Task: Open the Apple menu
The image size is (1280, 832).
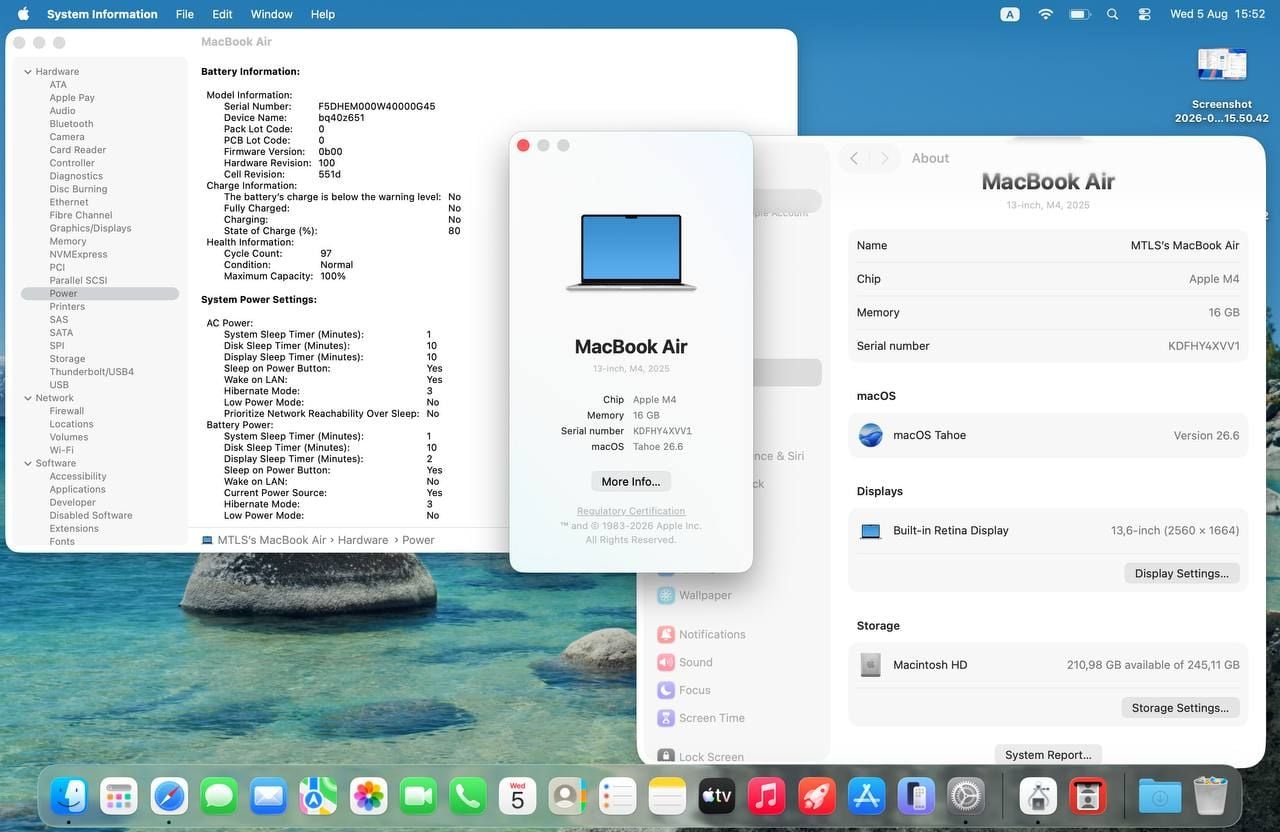Action: coord(23,14)
